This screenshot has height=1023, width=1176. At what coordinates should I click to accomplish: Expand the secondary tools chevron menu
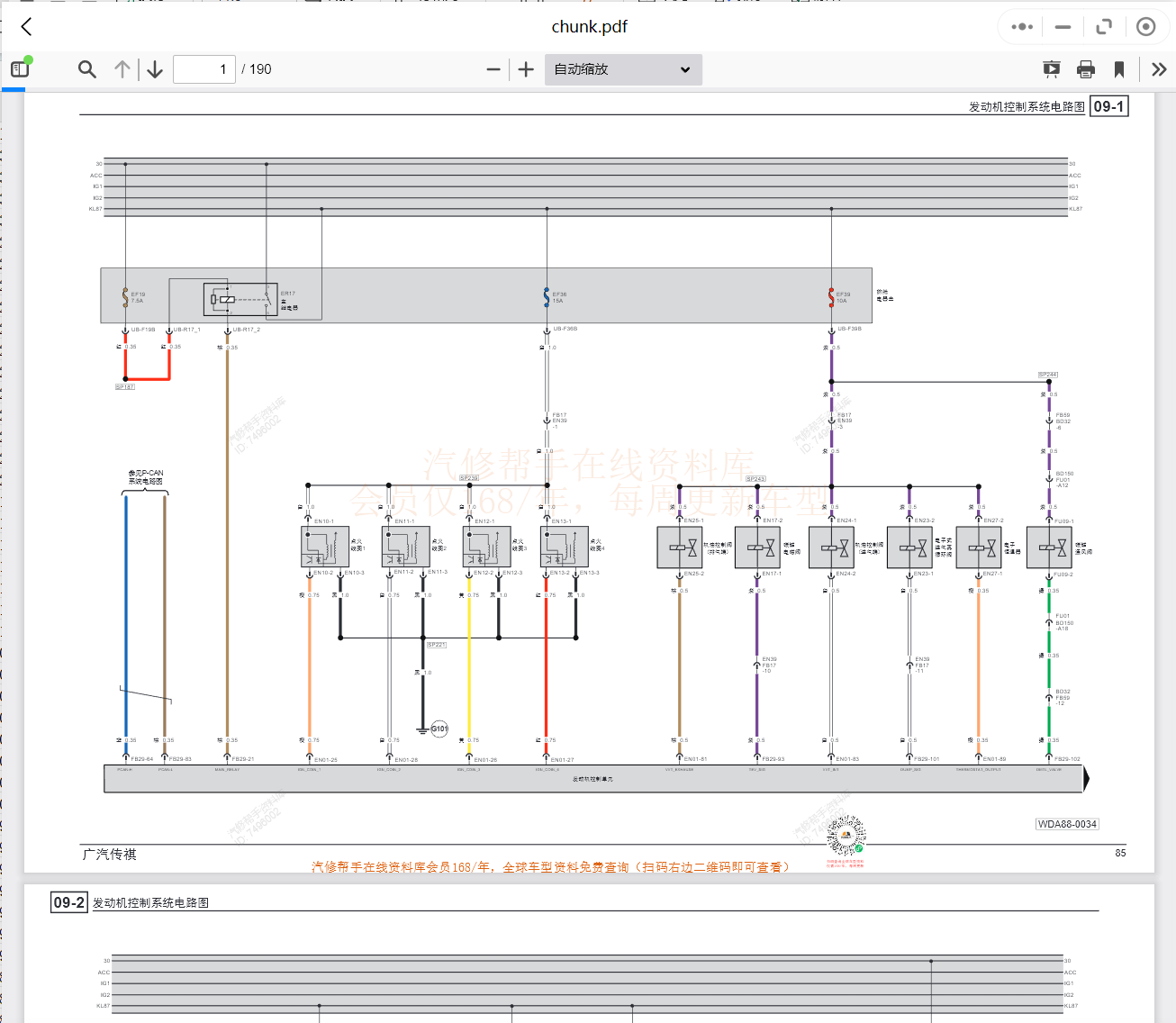click(x=1159, y=69)
